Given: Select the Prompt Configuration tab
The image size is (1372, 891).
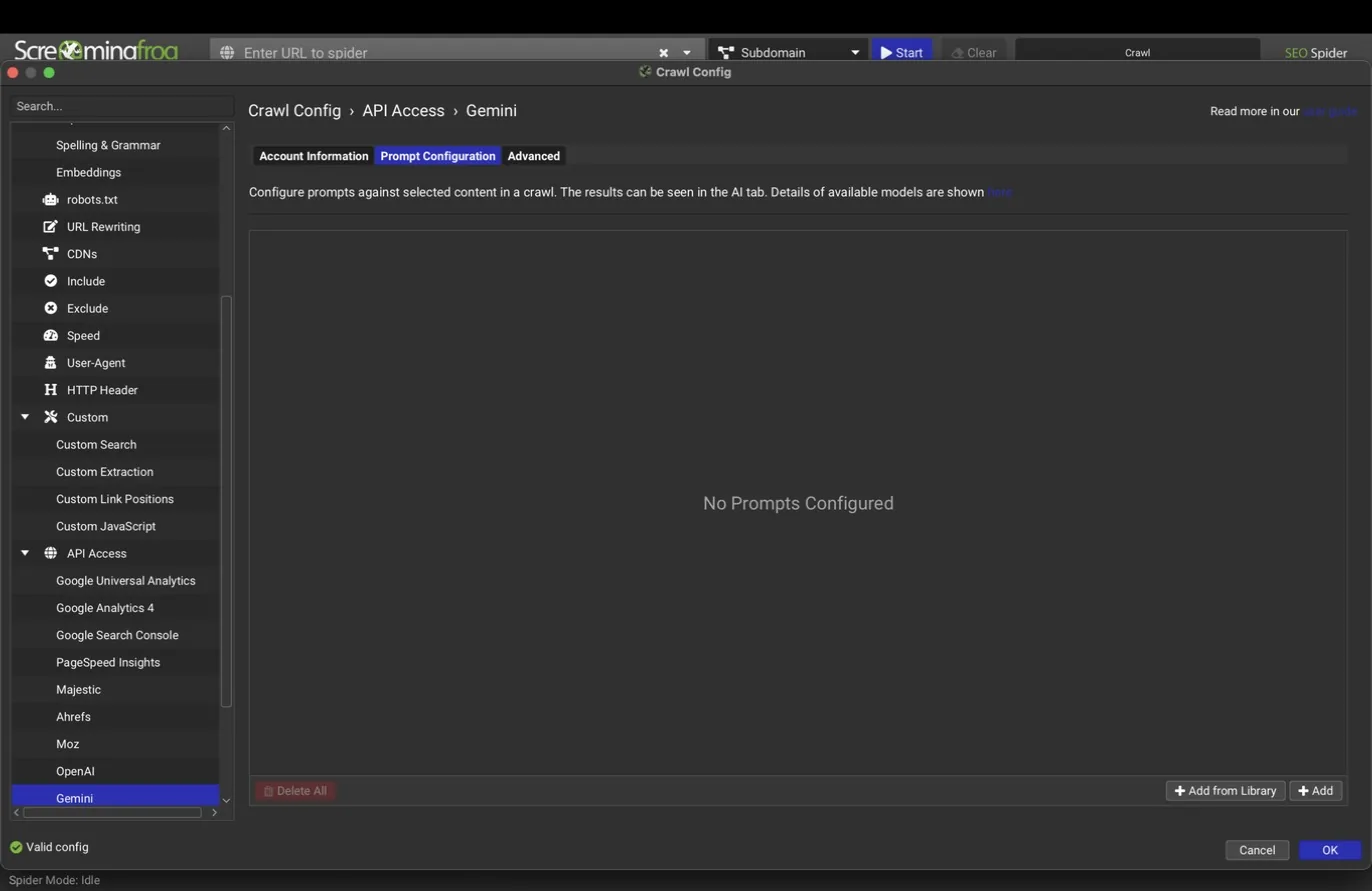Looking at the screenshot, I should (438, 156).
